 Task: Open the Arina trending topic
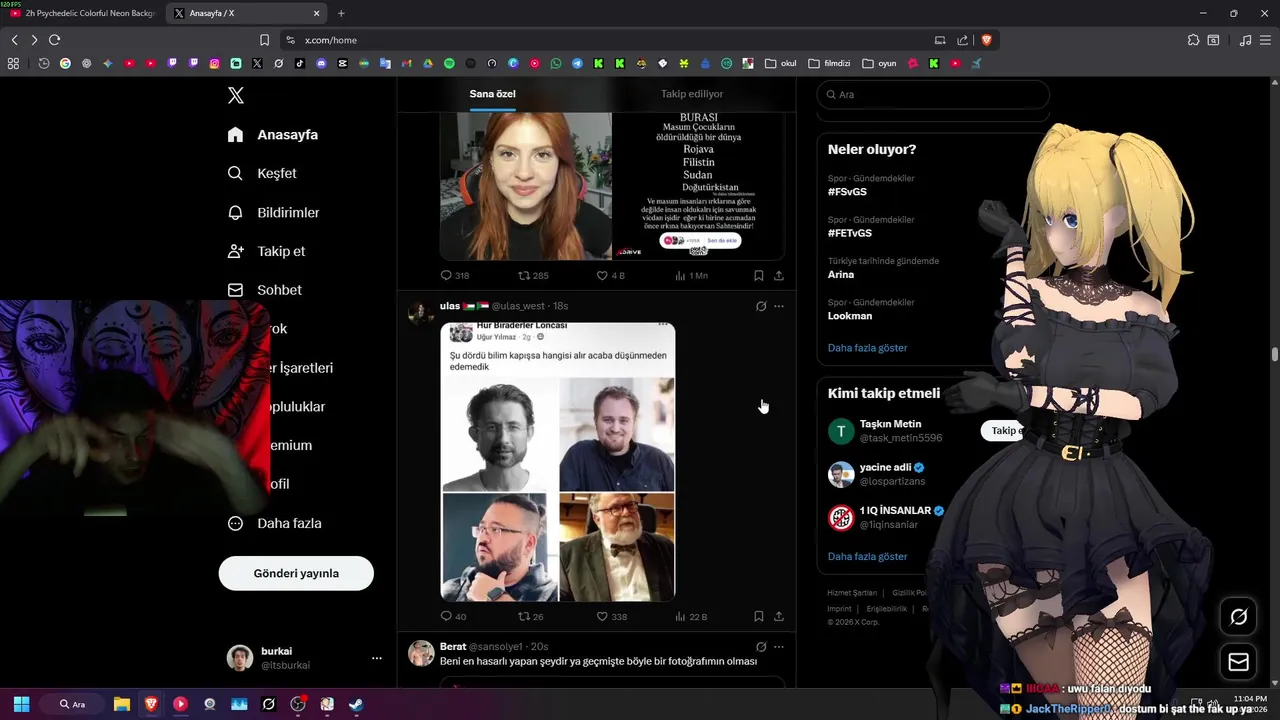click(x=841, y=274)
